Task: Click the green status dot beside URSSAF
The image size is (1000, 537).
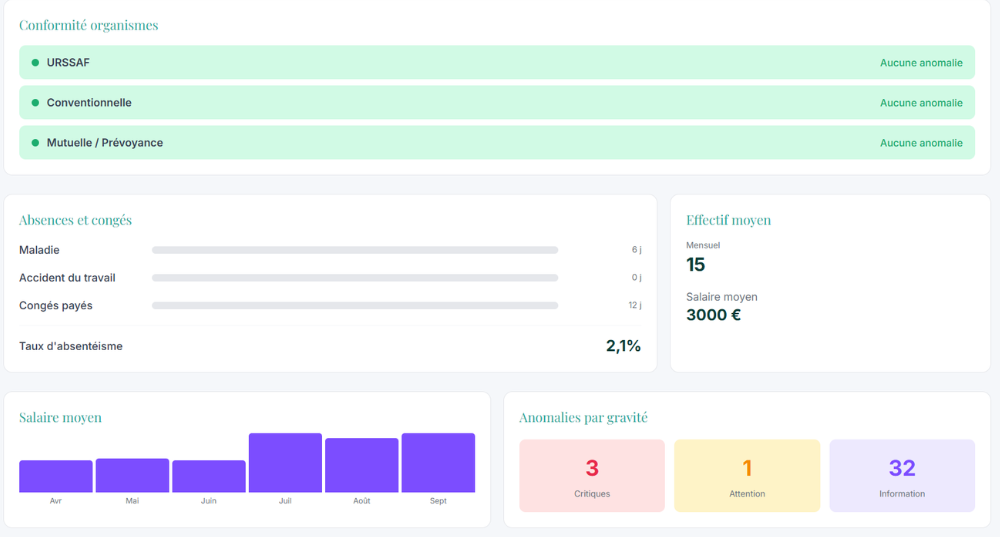Action: pos(35,63)
